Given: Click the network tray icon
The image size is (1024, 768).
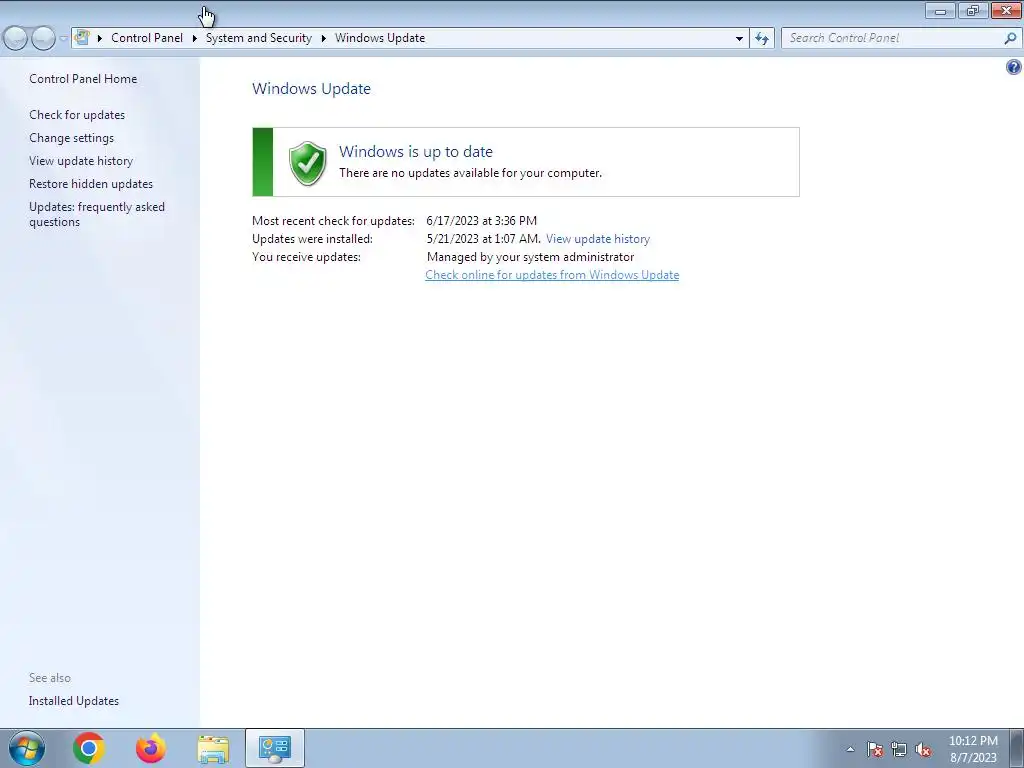Looking at the screenshot, I should [899, 749].
